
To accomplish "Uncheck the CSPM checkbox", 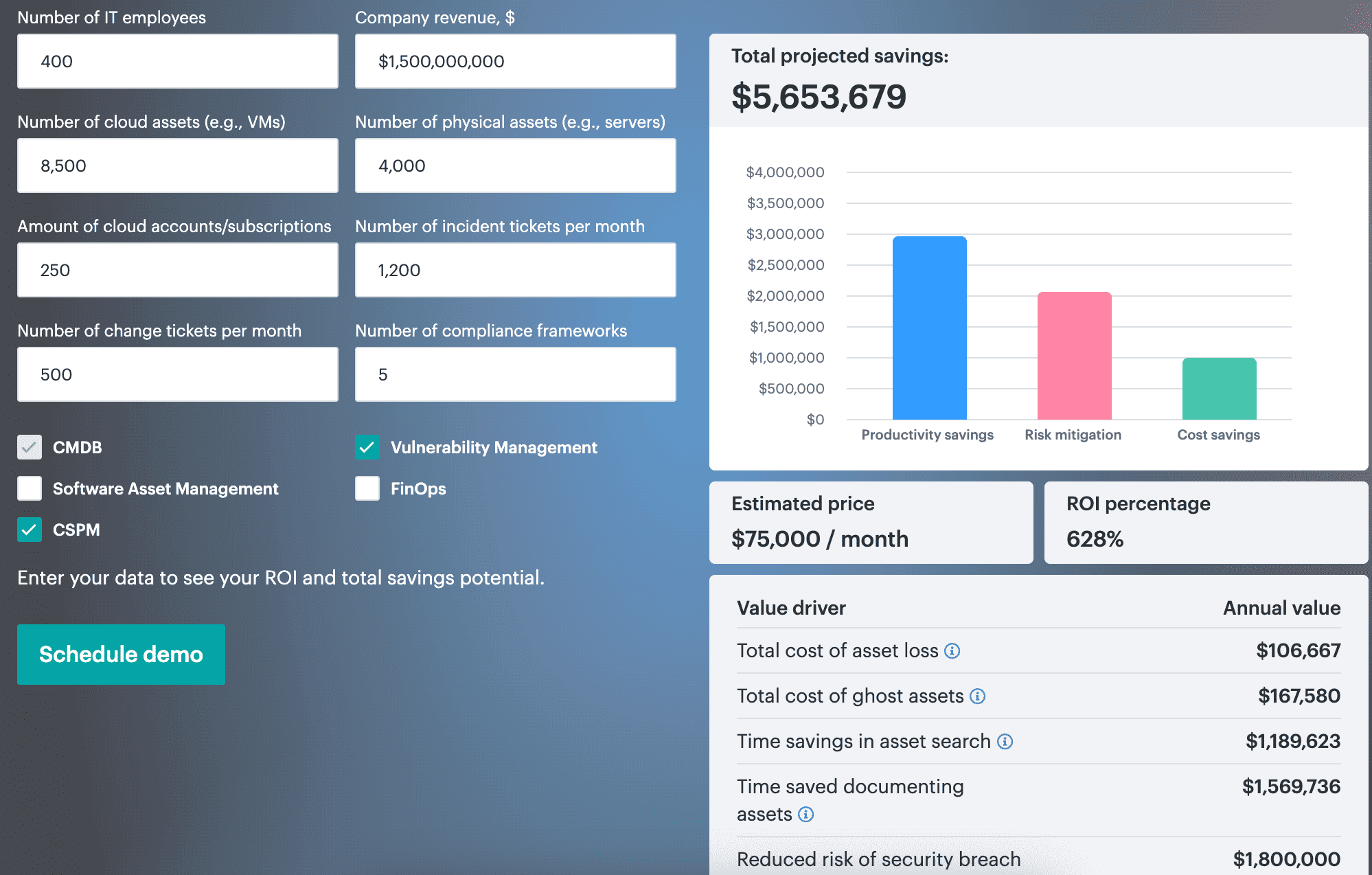I will point(30,530).
